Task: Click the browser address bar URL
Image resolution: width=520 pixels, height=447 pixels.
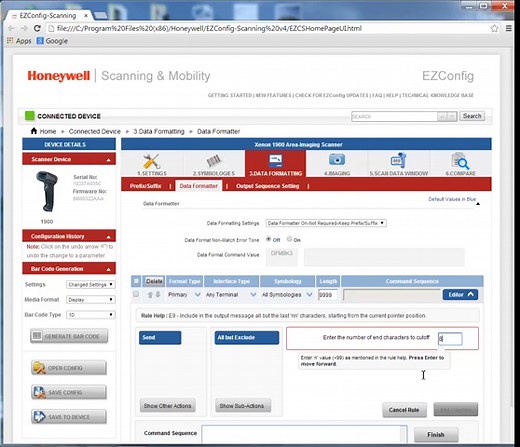Action: pyautogui.click(x=209, y=28)
